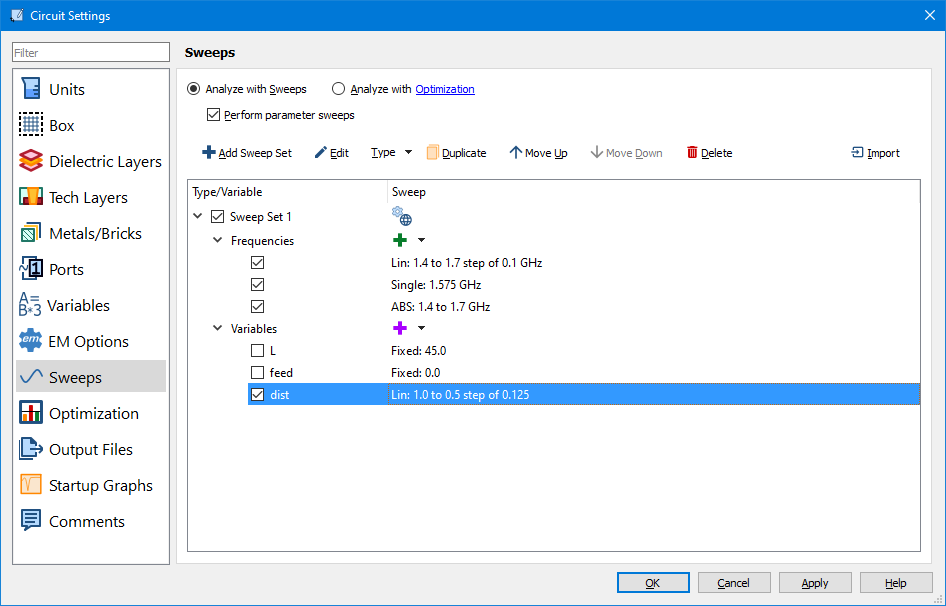Uncheck the Lin 1.4 to 1.7 frequency checkbox
946x606 pixels.
[258, 263]
